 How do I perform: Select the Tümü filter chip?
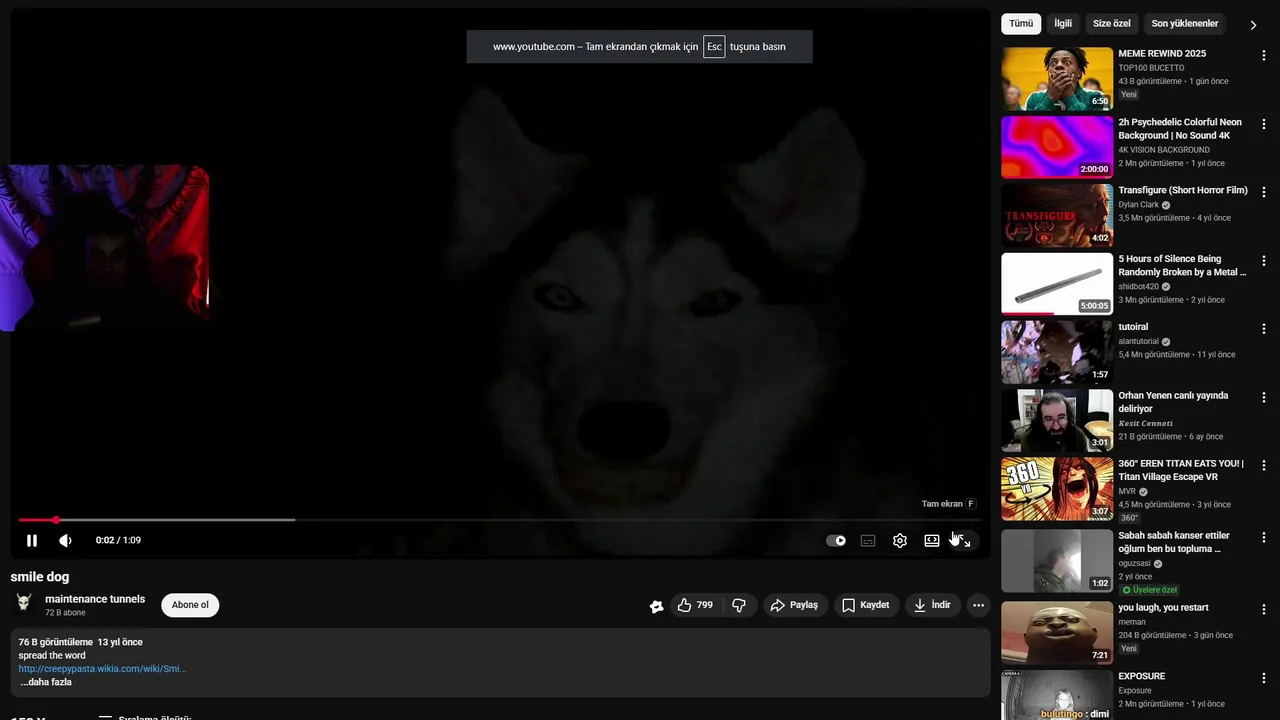[x=1021, y=23]
